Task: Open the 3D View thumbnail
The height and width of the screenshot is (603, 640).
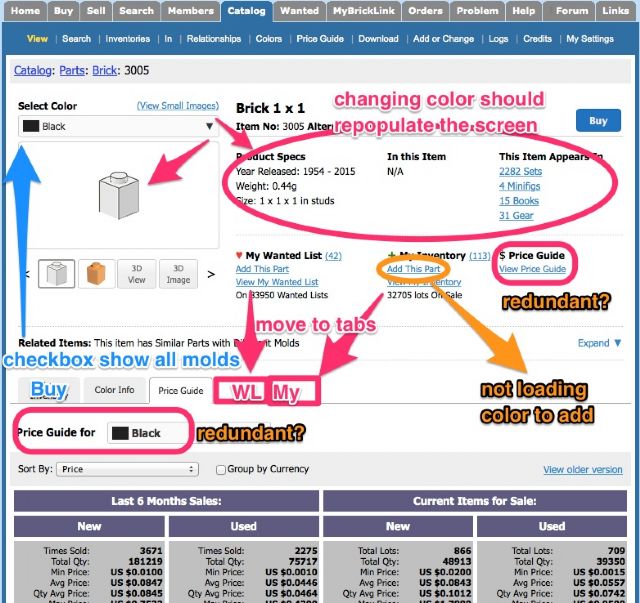Action: tap(135, 273)
